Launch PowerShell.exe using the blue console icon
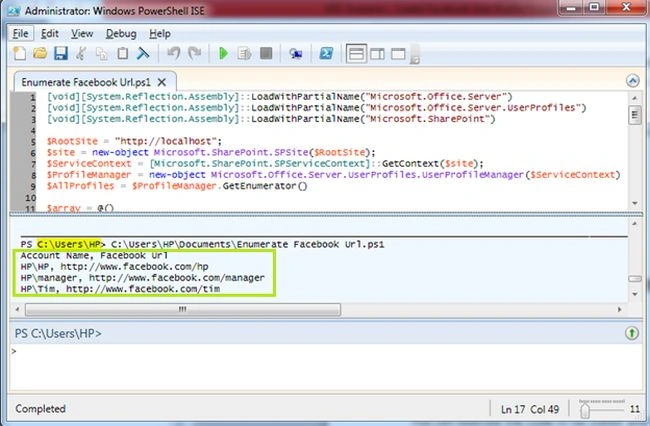 [326, 53]
